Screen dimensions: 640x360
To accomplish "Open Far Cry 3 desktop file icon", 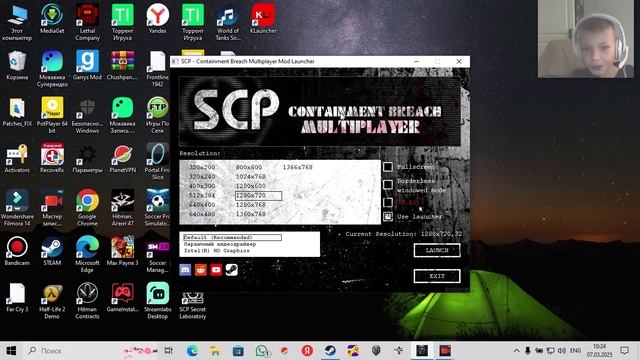I will [17, 298].
